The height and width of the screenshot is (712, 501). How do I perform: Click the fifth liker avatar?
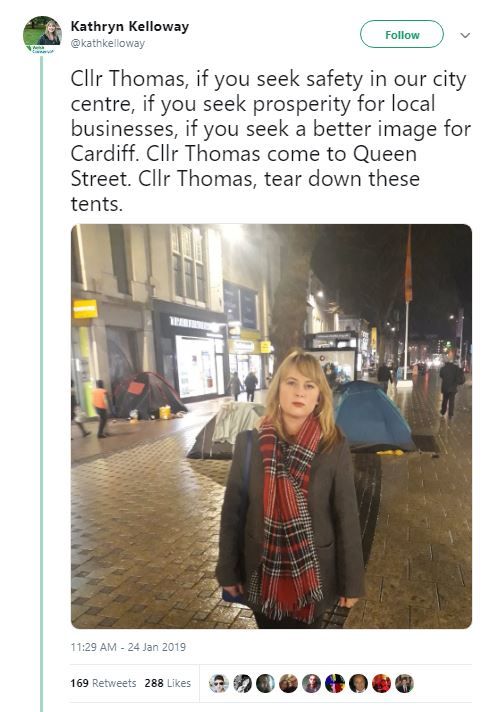pos(312,683)
